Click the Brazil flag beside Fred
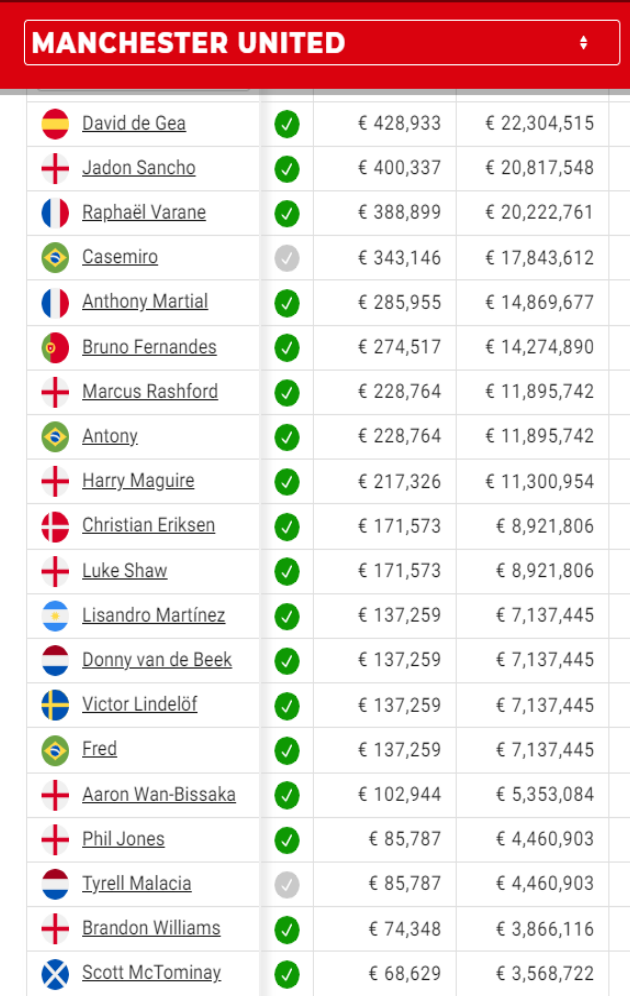 [55, 749]
